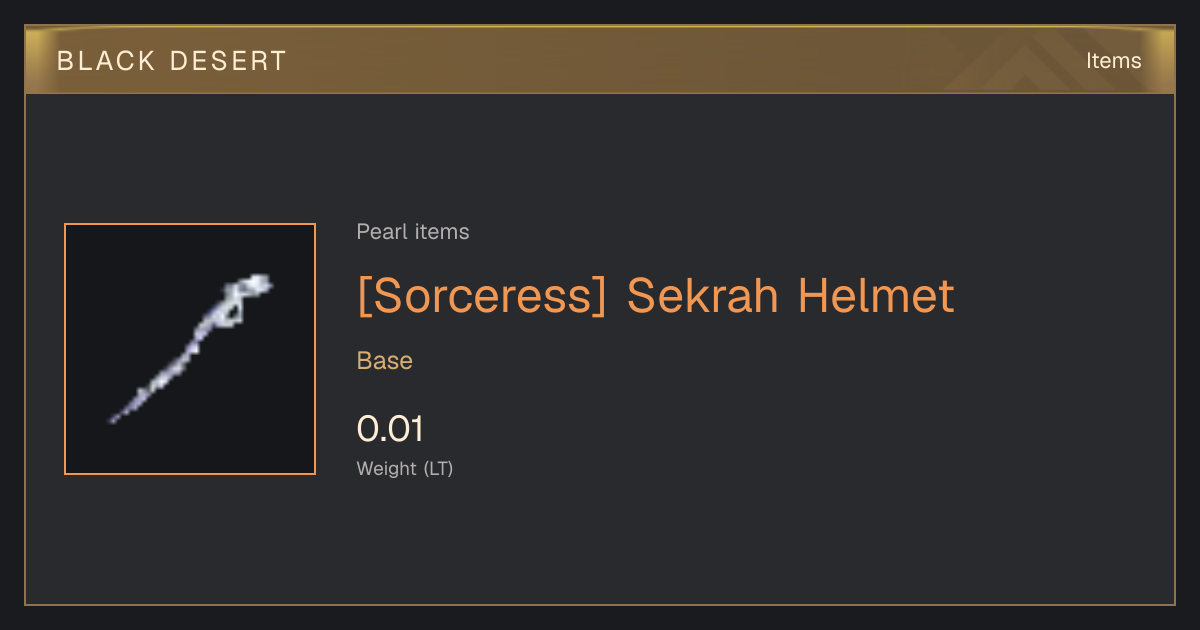
Task: Click the word DESERT in the header
Action: click(229, 61)
